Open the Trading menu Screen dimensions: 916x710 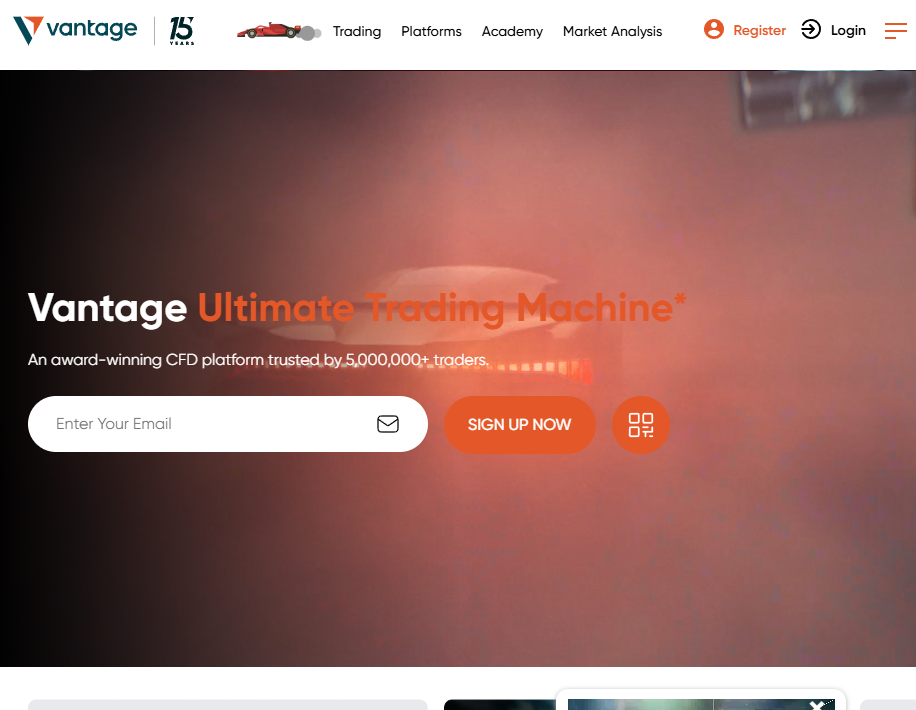[357, 32]
